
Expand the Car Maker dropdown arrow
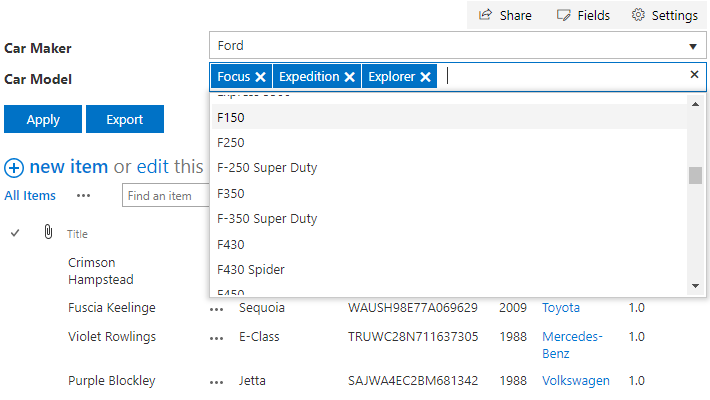(x=693, y=46)
